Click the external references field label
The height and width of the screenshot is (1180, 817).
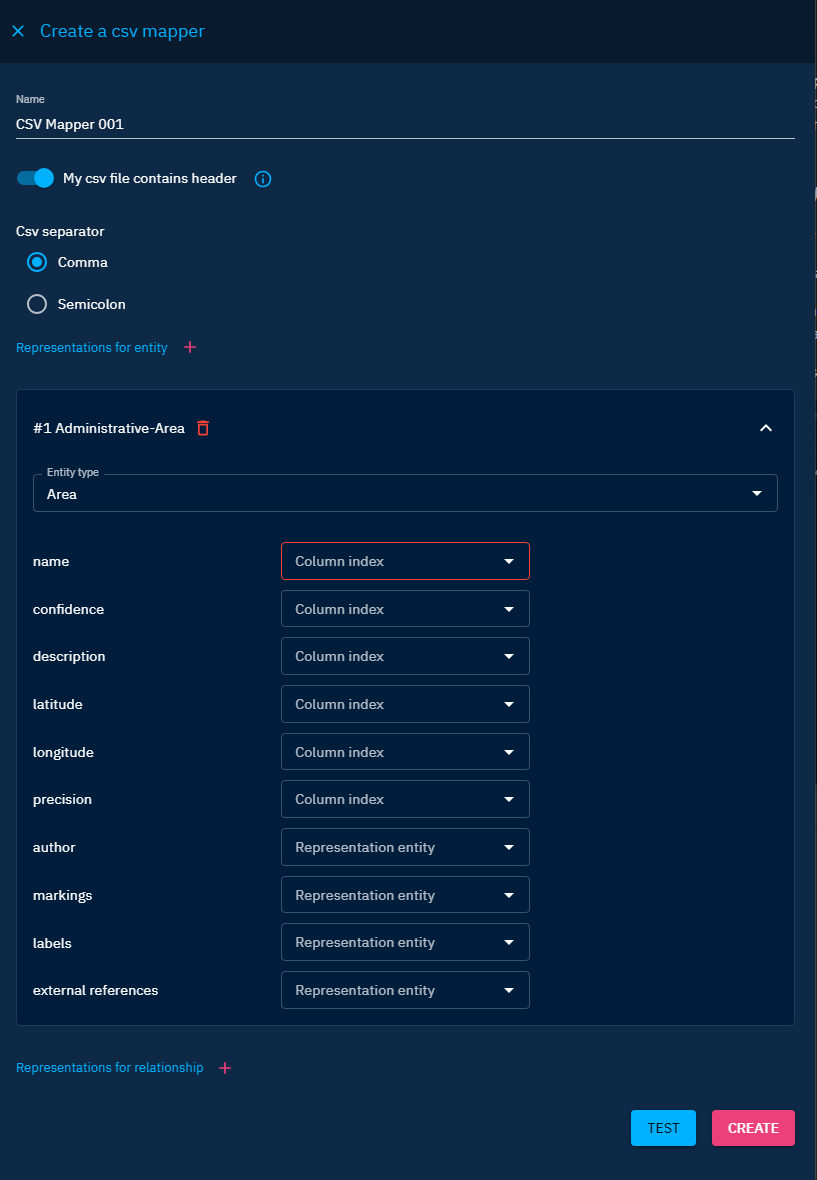coord(96,990)
